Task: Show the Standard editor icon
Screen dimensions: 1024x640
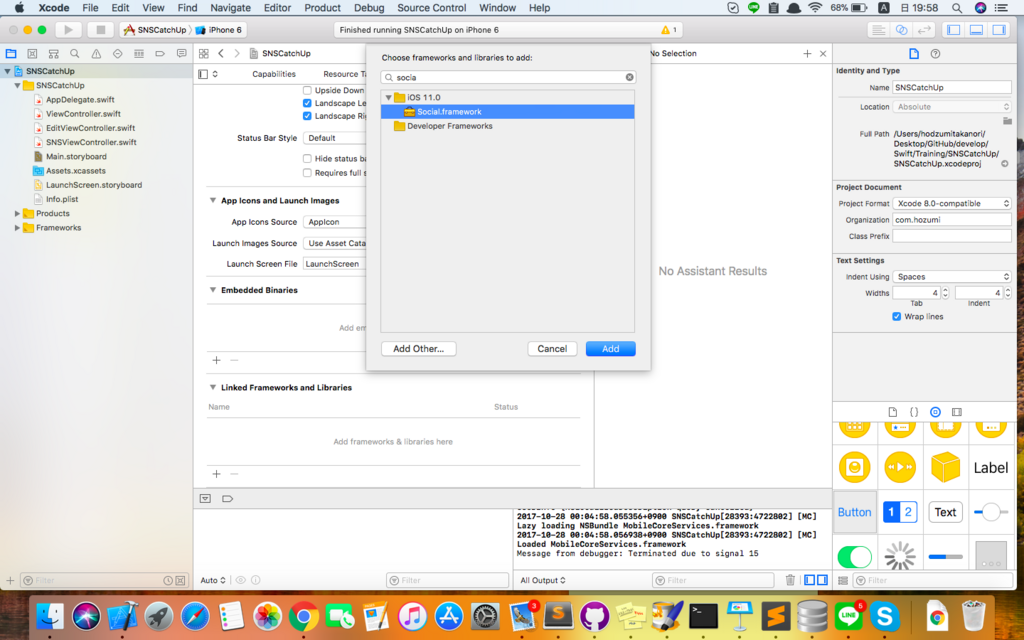Action: coord(878,30)
